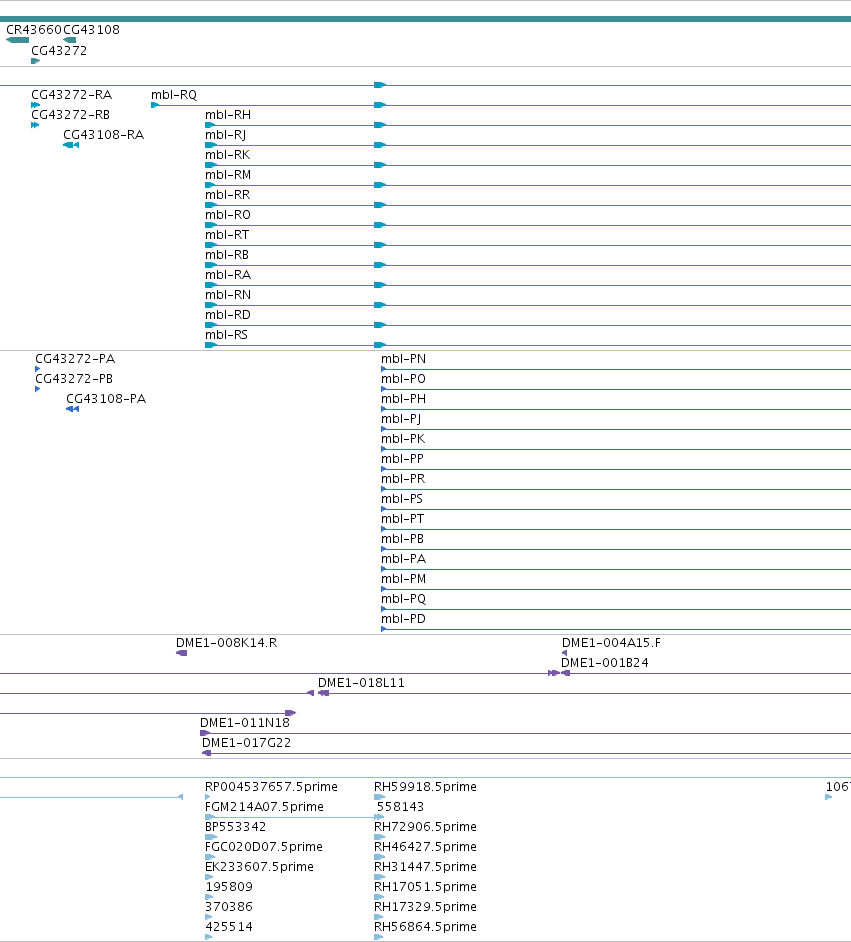Image resolution: width=851 pixels, height=942 pixels.
Task: Select transcript CG43272-RB
Action: tap(70, 114)
